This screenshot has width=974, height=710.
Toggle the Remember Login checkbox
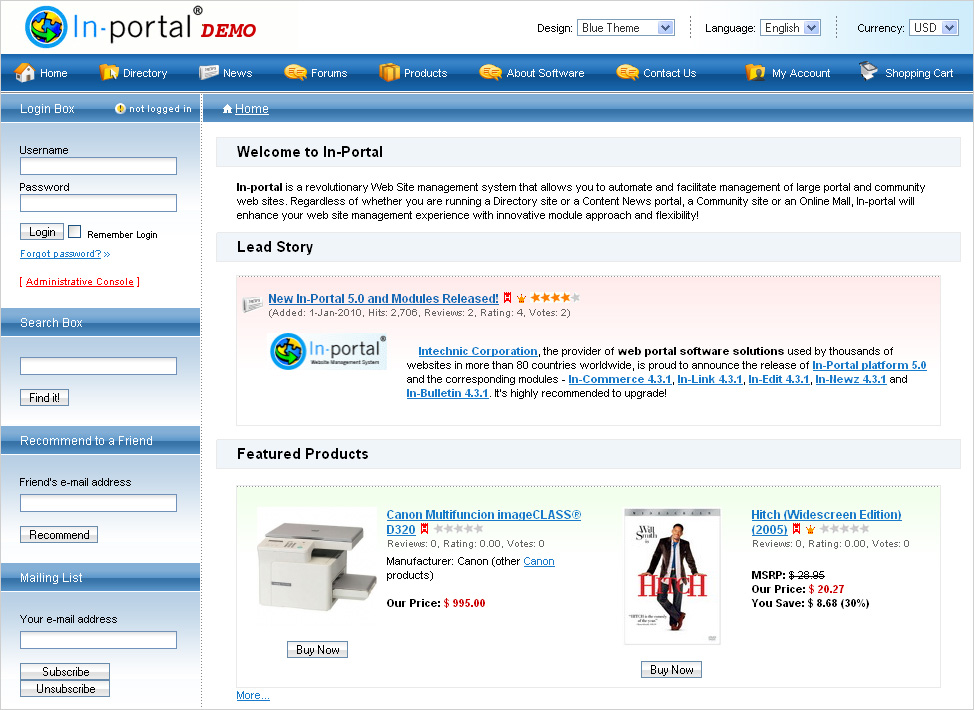[75, 232]
